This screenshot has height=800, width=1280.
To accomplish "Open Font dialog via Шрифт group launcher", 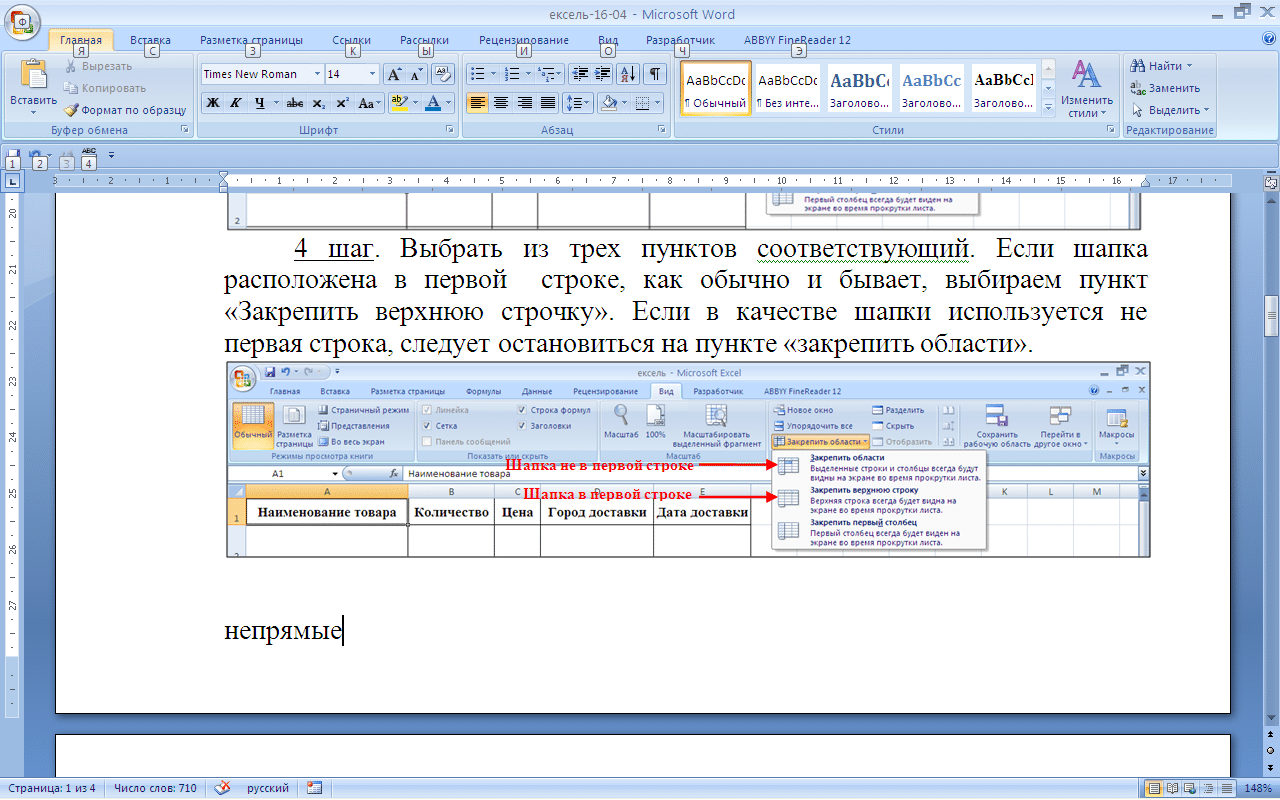I will pos(449,130).
